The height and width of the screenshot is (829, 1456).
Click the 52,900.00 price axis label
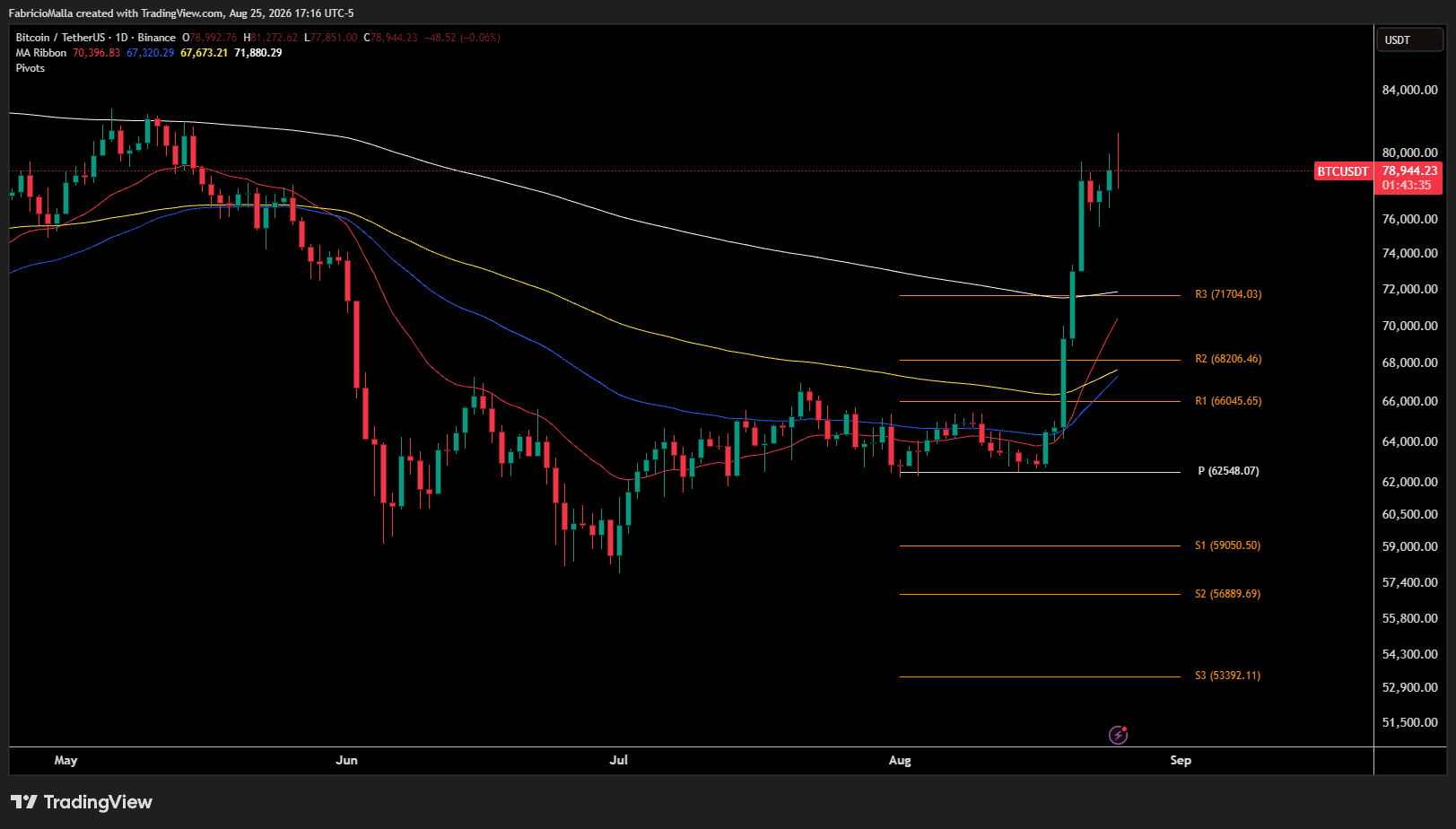click(1409, 687)
